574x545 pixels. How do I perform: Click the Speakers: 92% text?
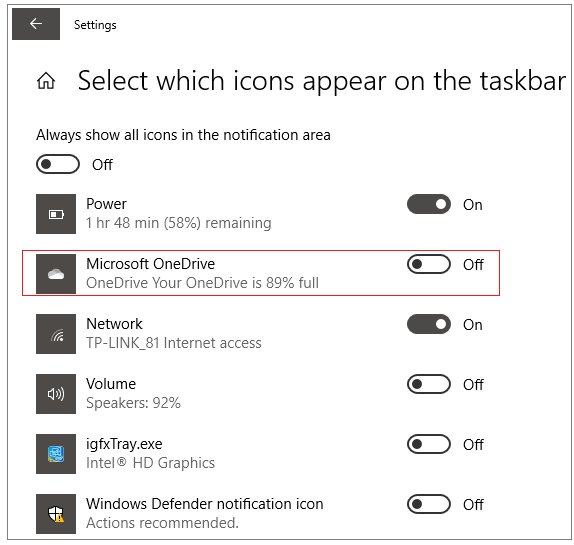click(133, 403)
